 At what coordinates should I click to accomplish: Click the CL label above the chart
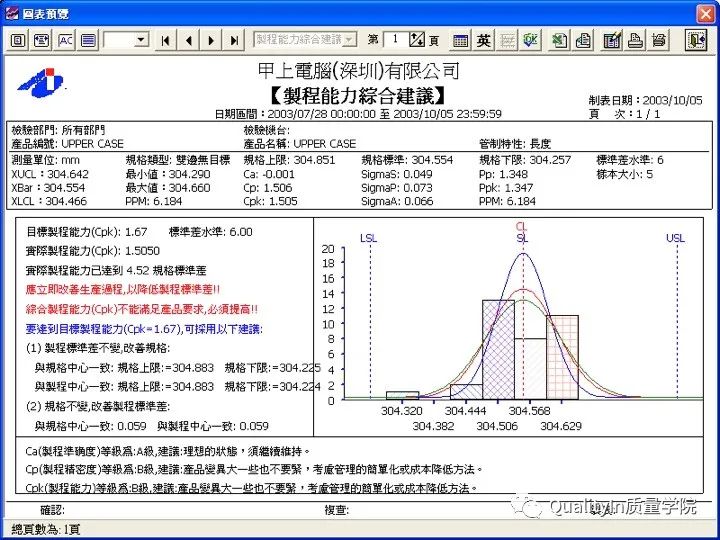pyautogui.click(x=522, y=227)
